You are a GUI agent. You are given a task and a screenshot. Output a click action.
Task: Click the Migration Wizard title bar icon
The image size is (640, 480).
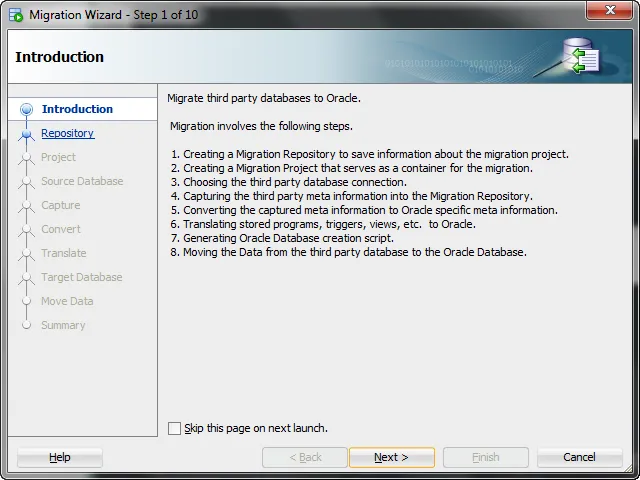click(x=16, y=15)
